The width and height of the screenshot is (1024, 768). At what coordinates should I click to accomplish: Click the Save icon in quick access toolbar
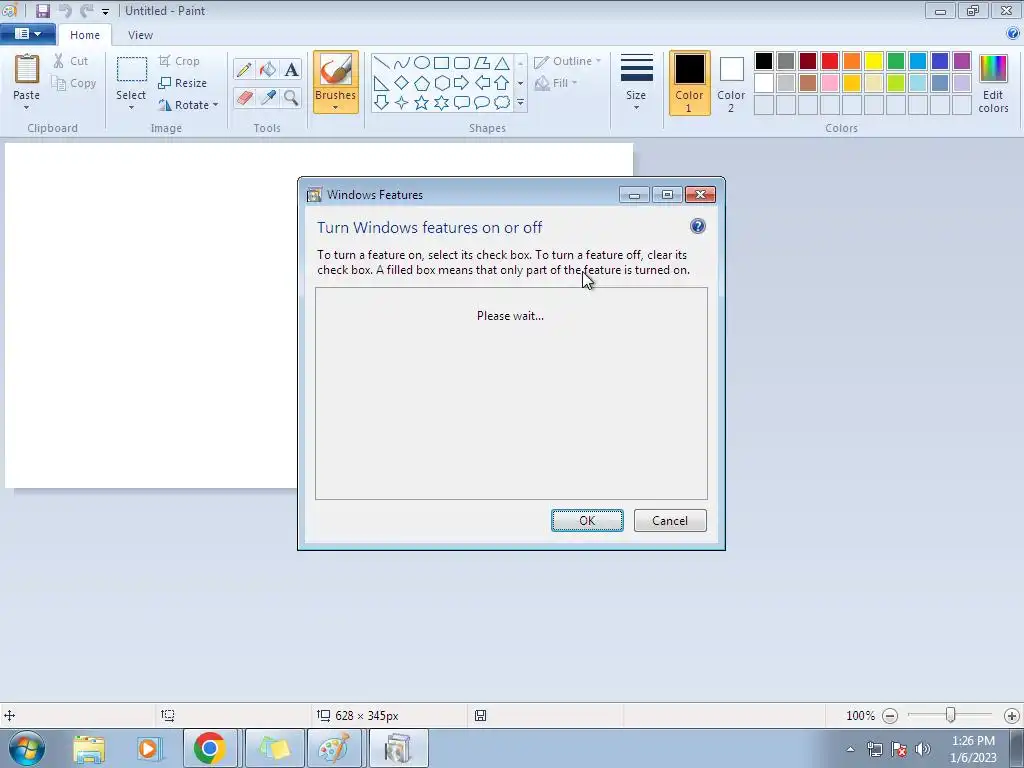pyautogui.click(x=42, y=10)
